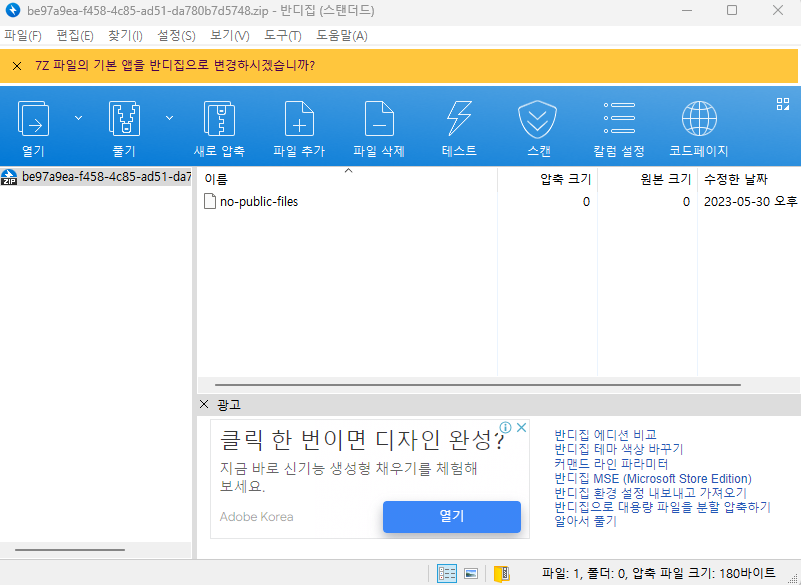801x585 pixels.
Task: Close the Adobe ad with its X
Action: (x=521, y=428)
